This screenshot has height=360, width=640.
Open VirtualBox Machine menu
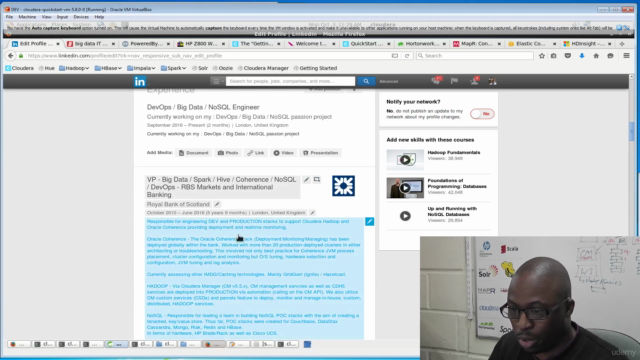click(27, 17)
